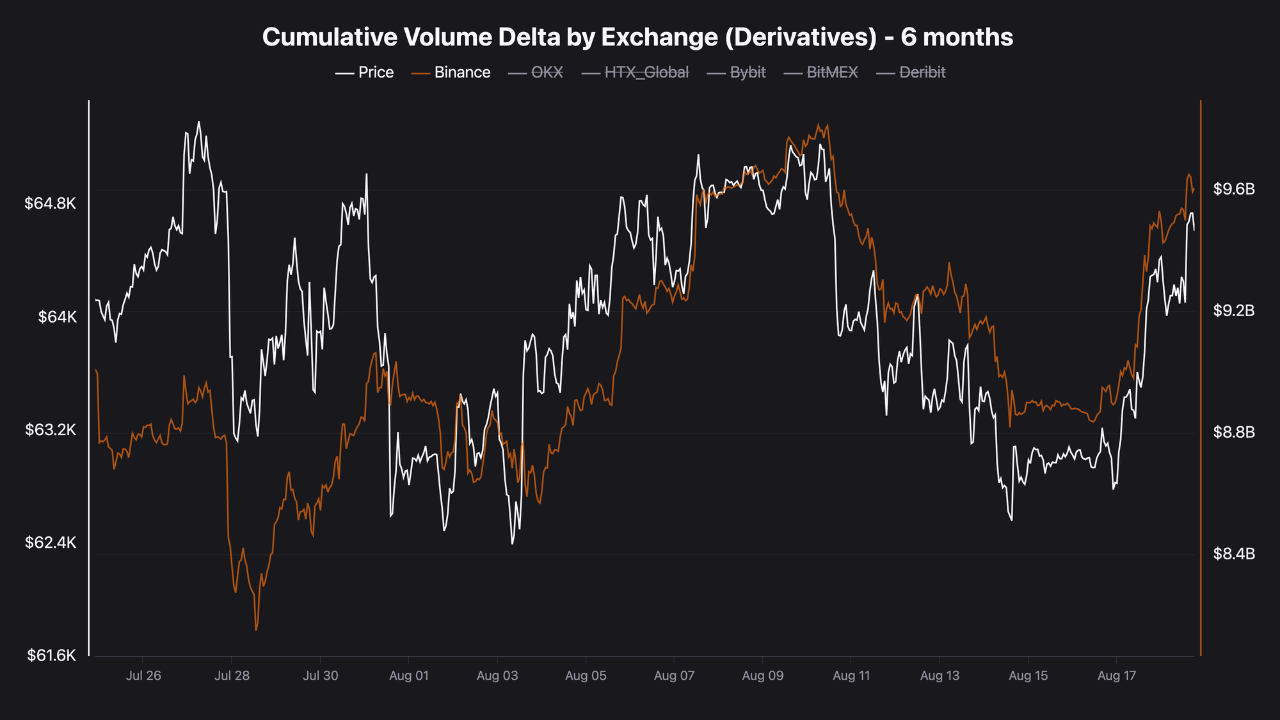Click the Jul 30 date label
The width and height of the screenshot is (1280, 720).
point(320,676)
